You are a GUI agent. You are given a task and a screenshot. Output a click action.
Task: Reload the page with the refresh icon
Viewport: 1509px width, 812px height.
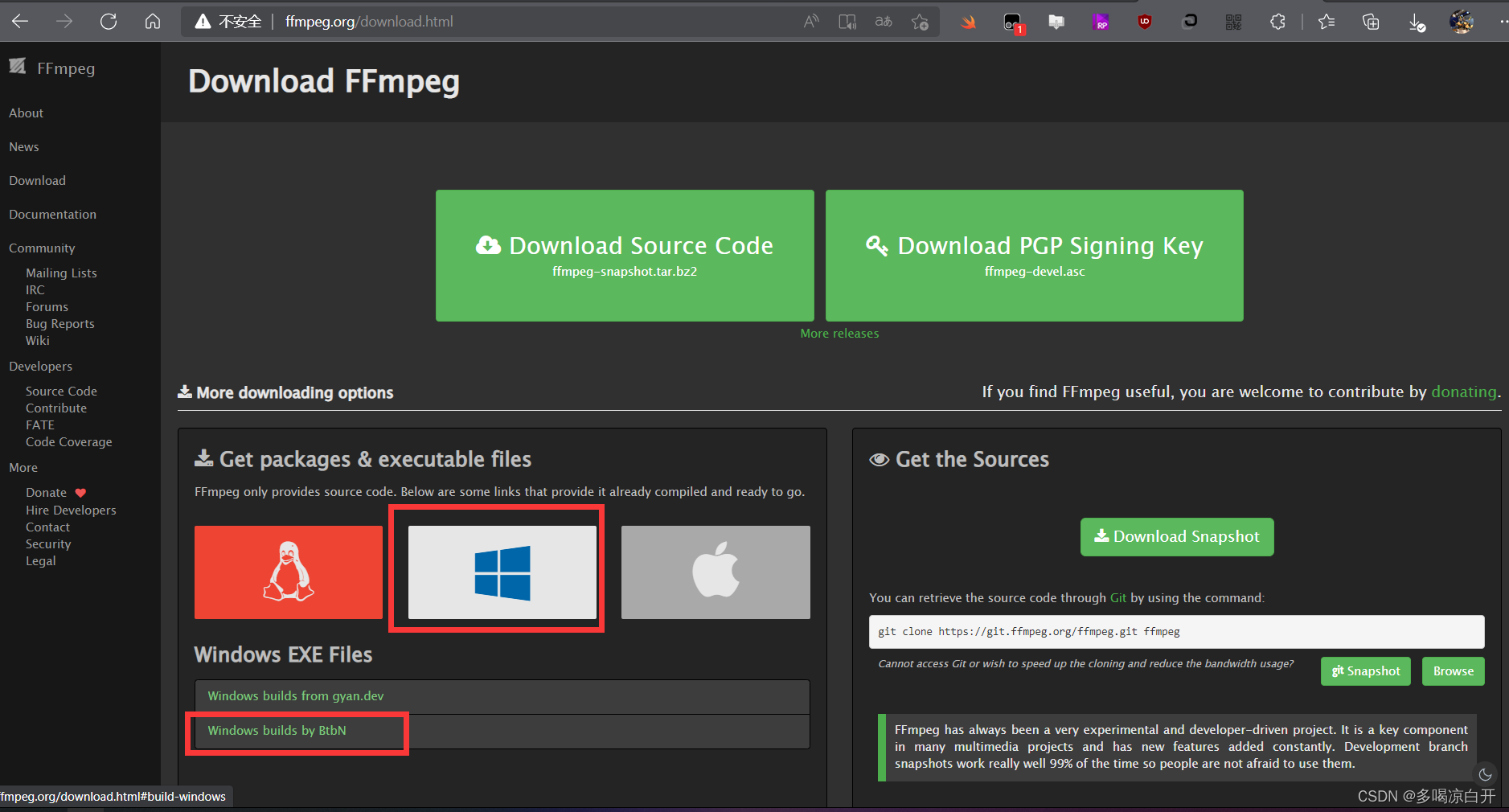(109, 22)
